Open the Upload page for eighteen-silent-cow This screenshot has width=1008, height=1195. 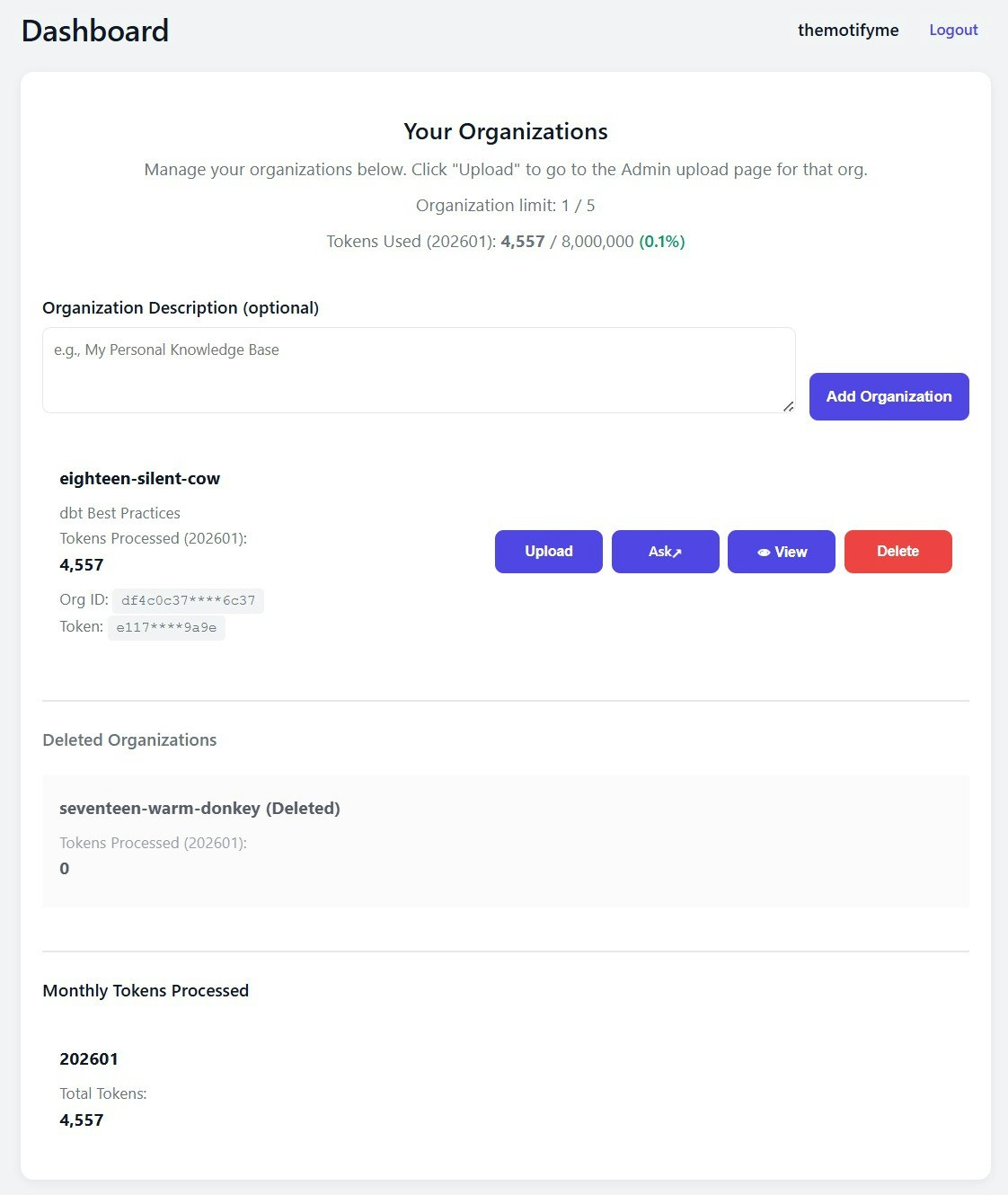click(548, 552)
